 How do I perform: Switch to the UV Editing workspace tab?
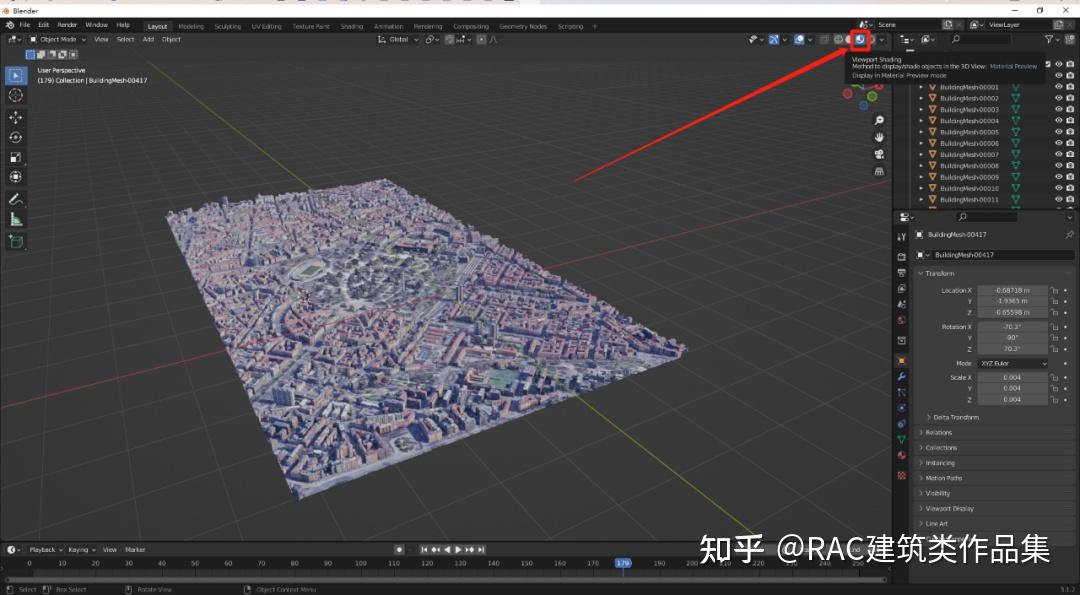266,26
